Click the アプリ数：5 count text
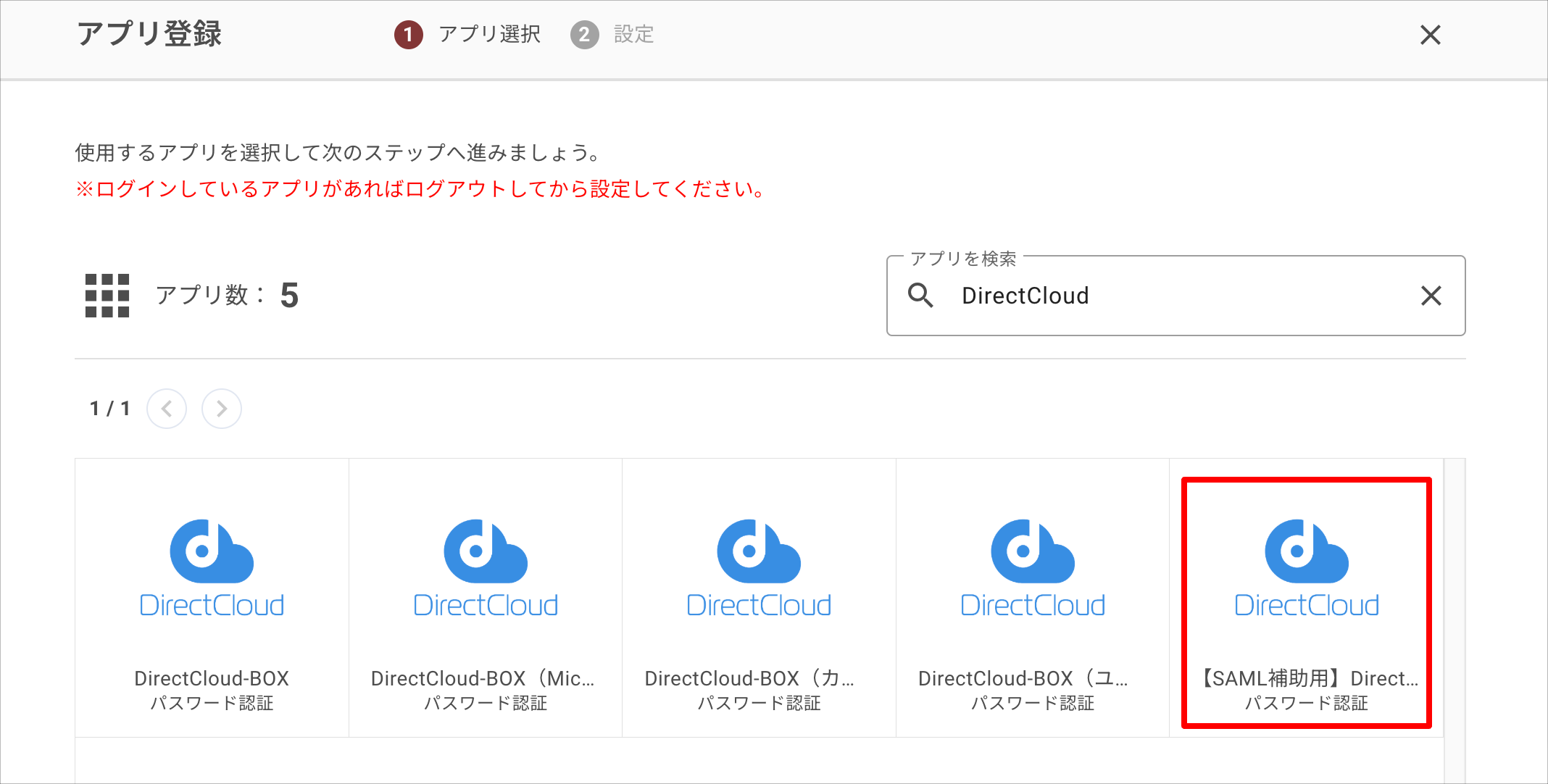This screenshot has width=1548, height=784. click(227, 296)
